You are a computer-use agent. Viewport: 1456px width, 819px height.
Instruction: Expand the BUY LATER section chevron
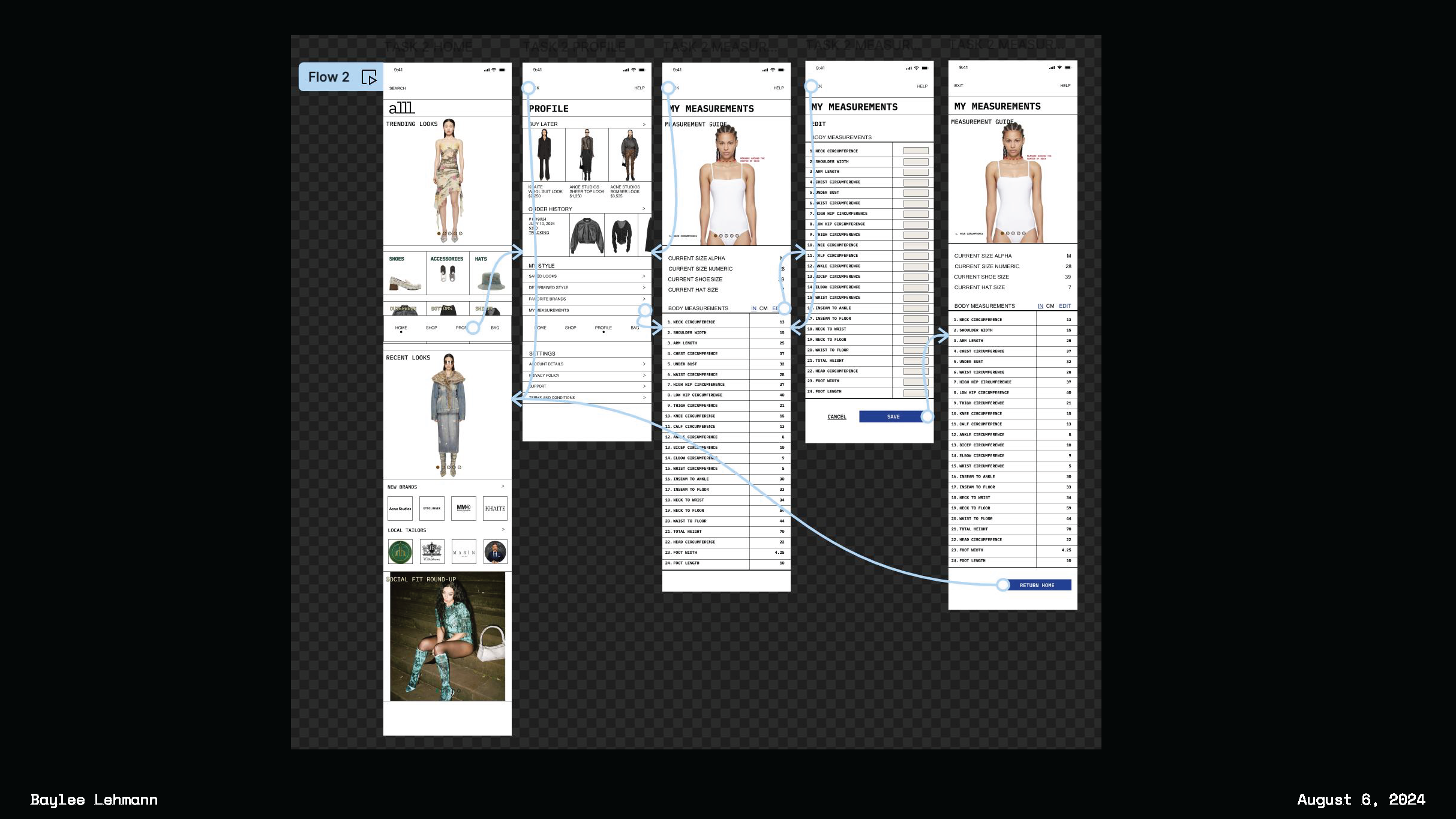644,125
